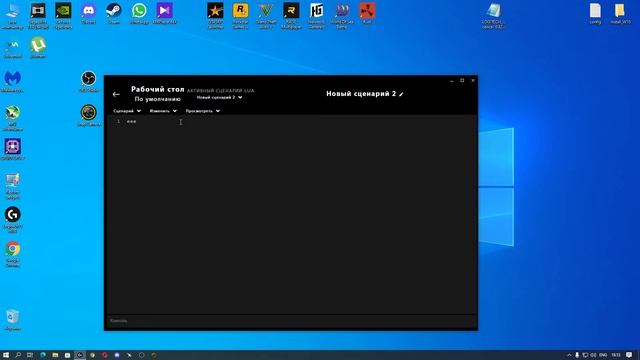Select the HG white-logo desktop shortcut

click(x=316, y=16)
